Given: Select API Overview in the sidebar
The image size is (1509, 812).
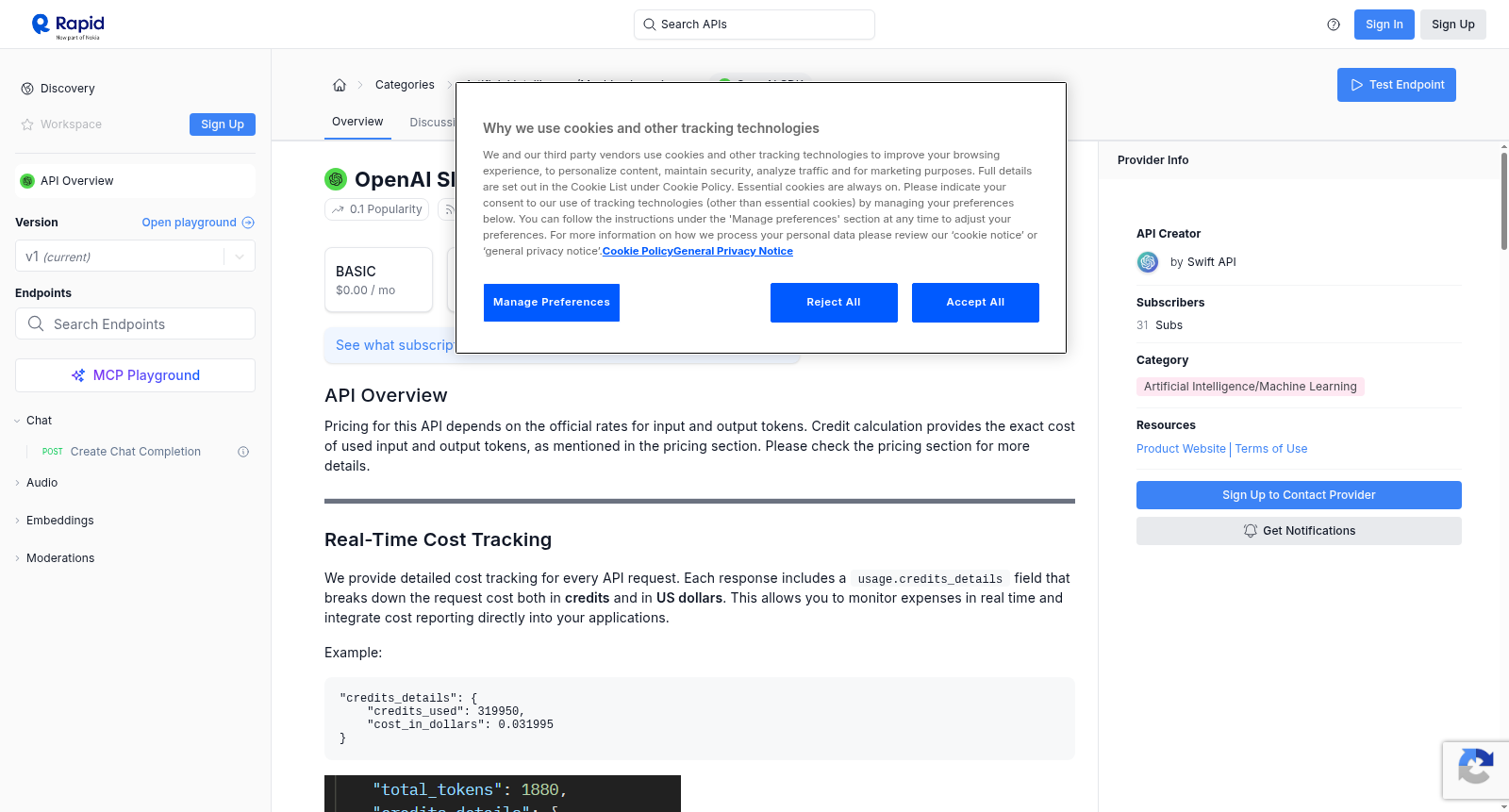Looking at the screenshot, I should (x=135, y=181).
